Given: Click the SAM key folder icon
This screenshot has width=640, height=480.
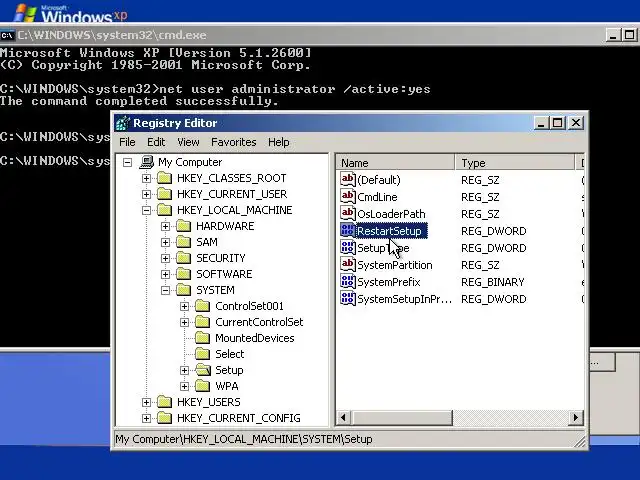Looking at the screenshot, I should tap(184, 242).
